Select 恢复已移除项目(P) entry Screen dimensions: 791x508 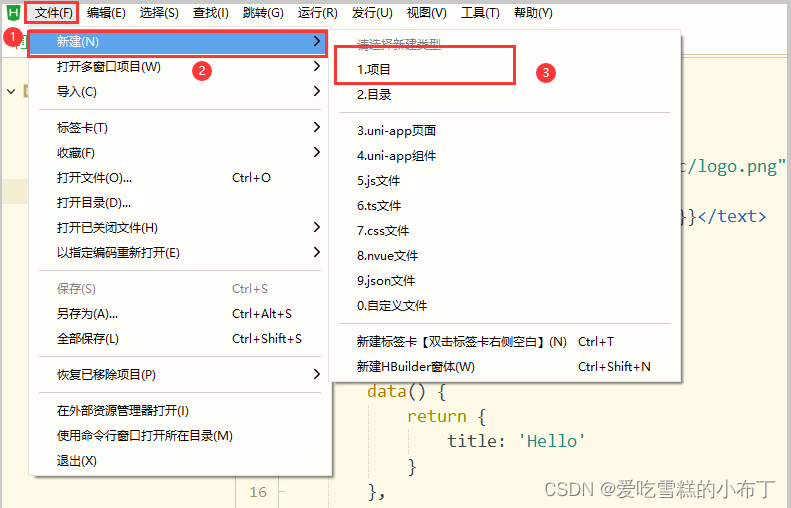click(x=179, y=374)
